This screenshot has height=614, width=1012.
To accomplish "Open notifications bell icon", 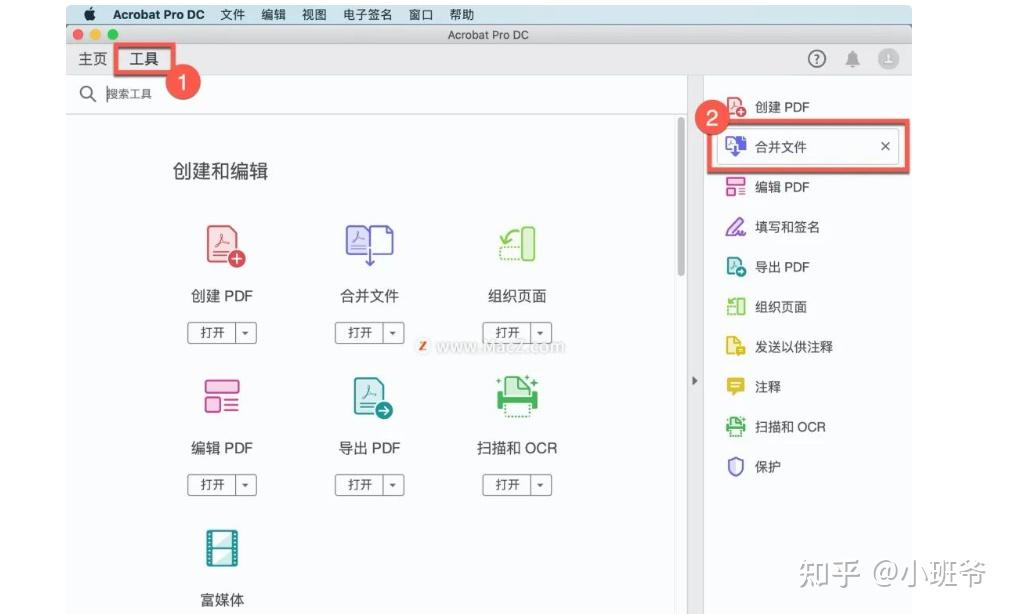I will pyautogui.click(x=853, y=59).
